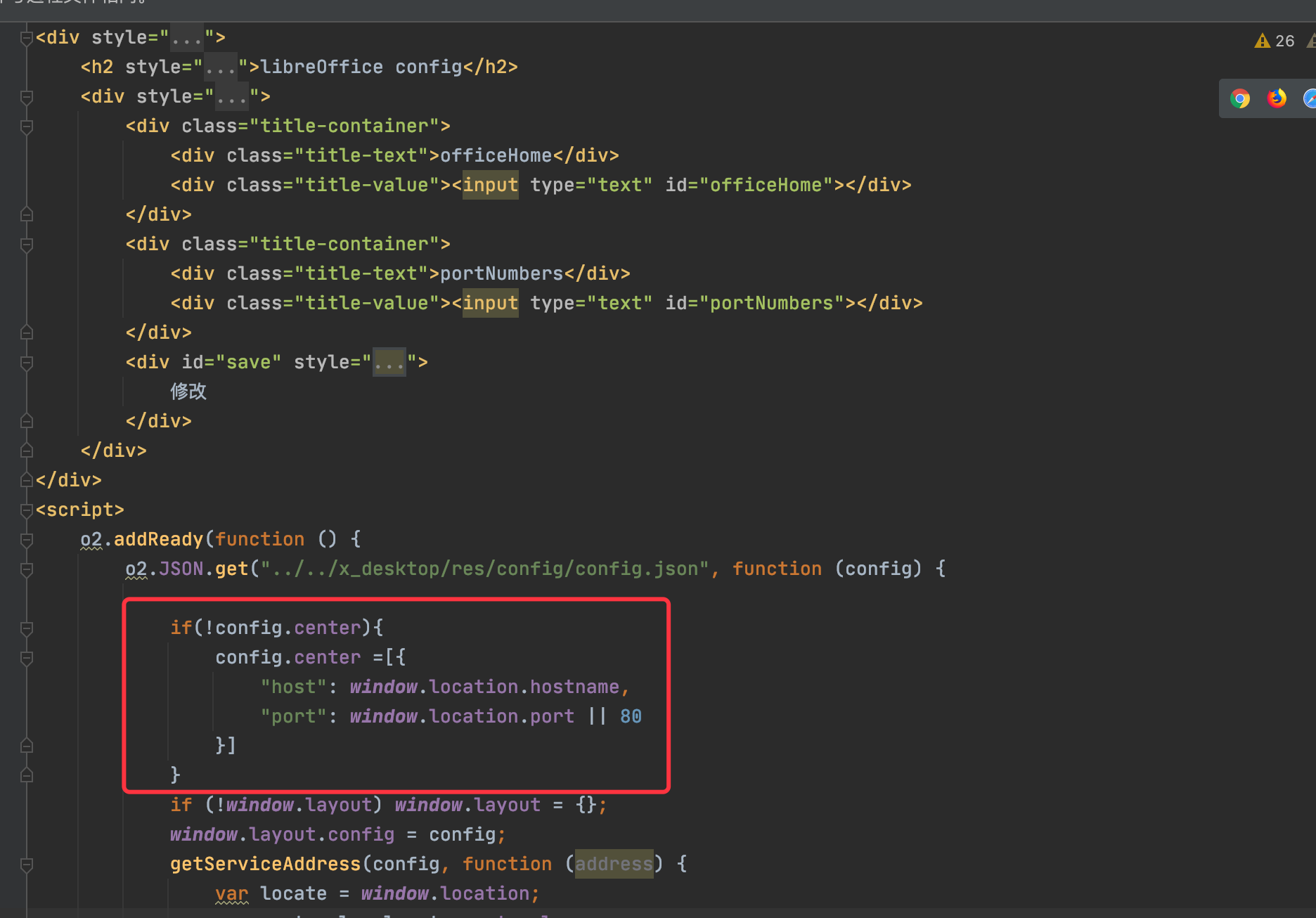Open the page in Chrome browser

tap(1240, 98)
